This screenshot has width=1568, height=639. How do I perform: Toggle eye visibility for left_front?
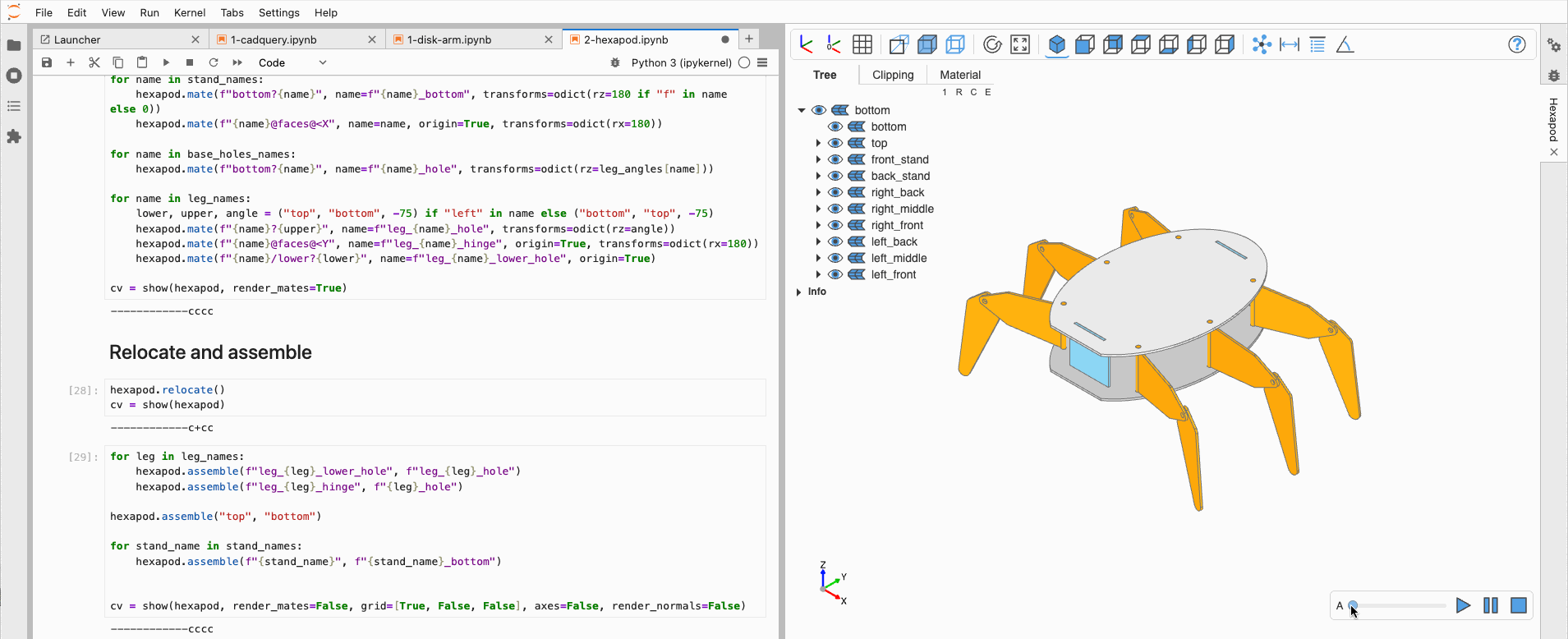[835, 274]
